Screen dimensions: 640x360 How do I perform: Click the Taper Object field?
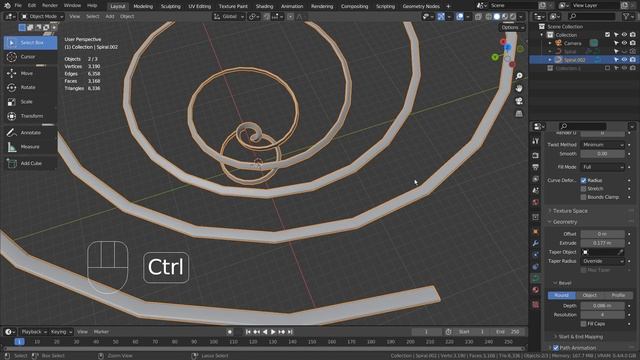(602, 252)
